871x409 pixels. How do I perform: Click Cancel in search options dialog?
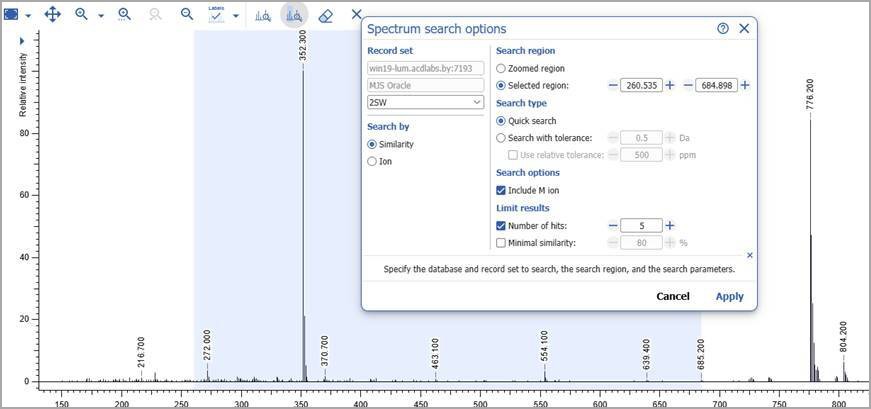[x=673, y=296]
